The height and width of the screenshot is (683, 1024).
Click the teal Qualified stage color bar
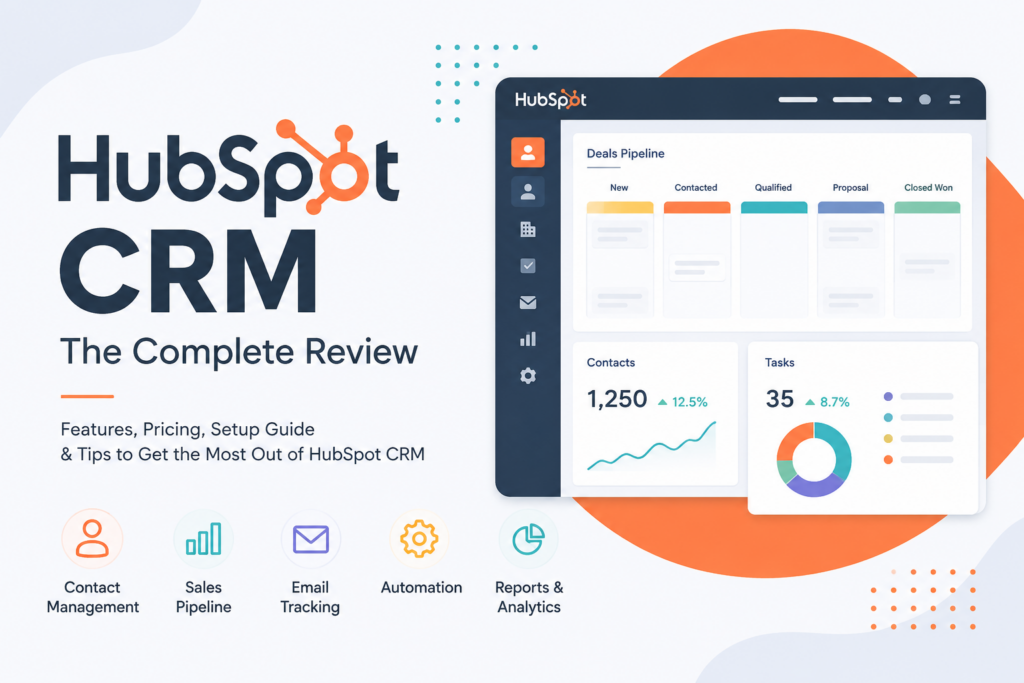tap(774, 208)
